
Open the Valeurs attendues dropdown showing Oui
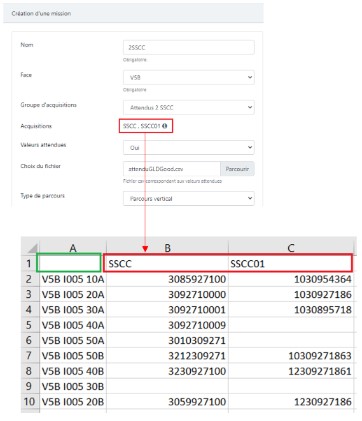click(189, 147)
